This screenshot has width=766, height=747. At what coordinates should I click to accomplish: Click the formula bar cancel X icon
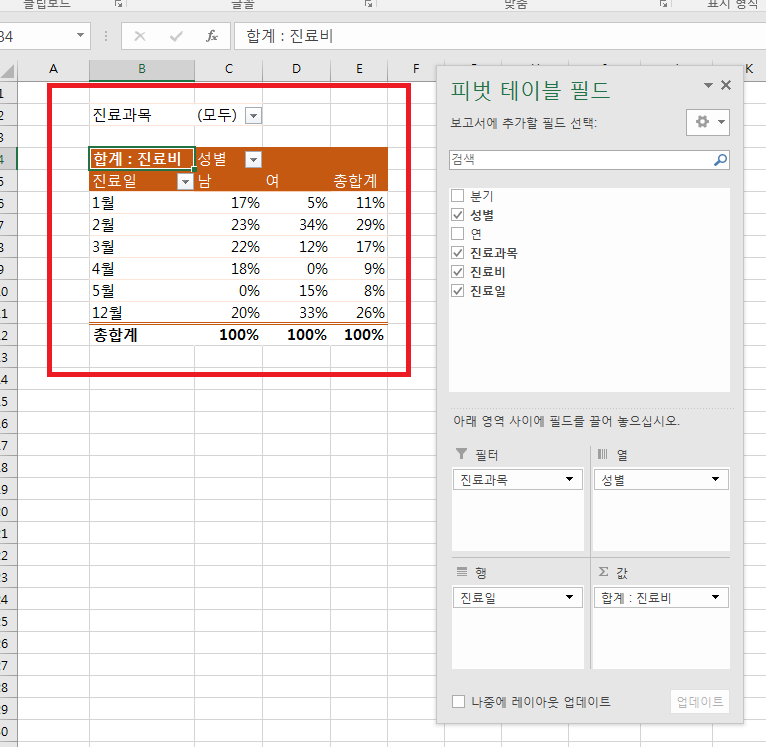click(140, 36)
